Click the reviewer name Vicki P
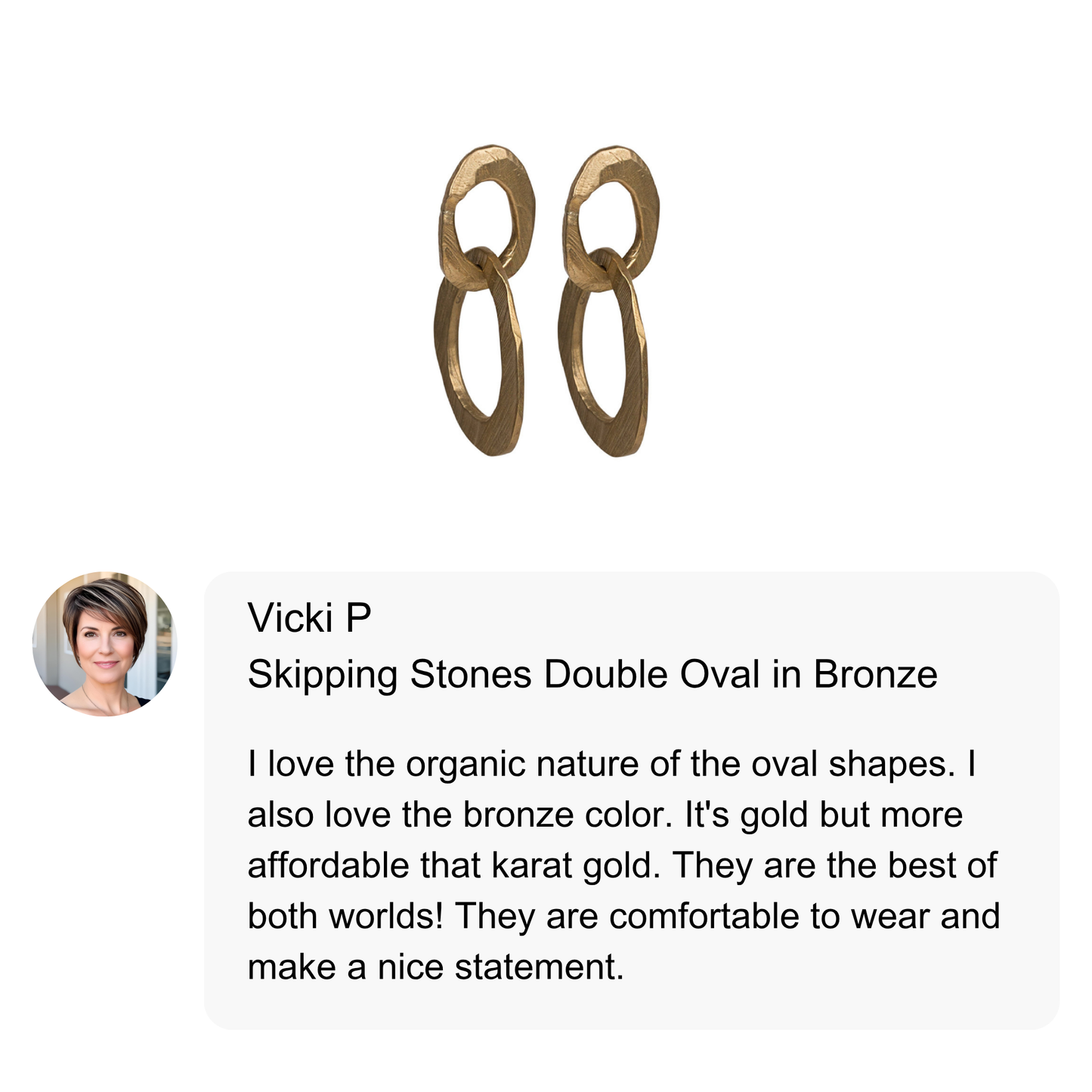The height and width of the screenshot is (1092, 1092). click(309, 618)
